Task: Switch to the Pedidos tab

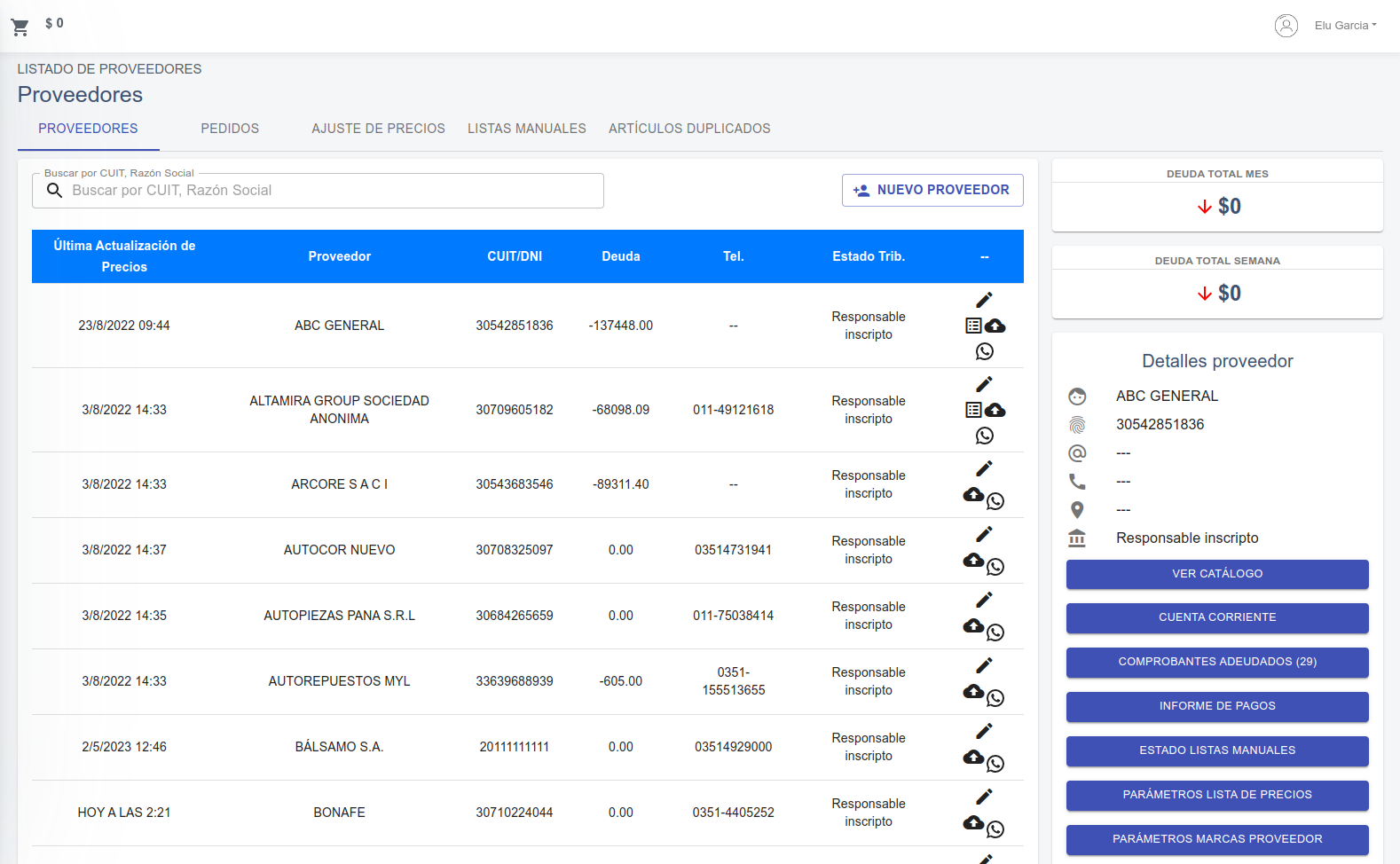Action: tap(230, 129)
